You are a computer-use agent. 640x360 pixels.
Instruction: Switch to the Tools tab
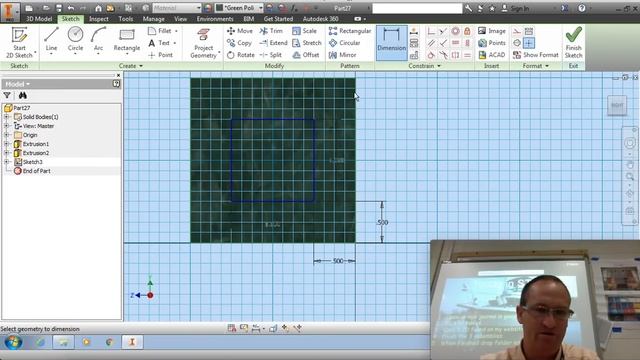click(125, 19)
